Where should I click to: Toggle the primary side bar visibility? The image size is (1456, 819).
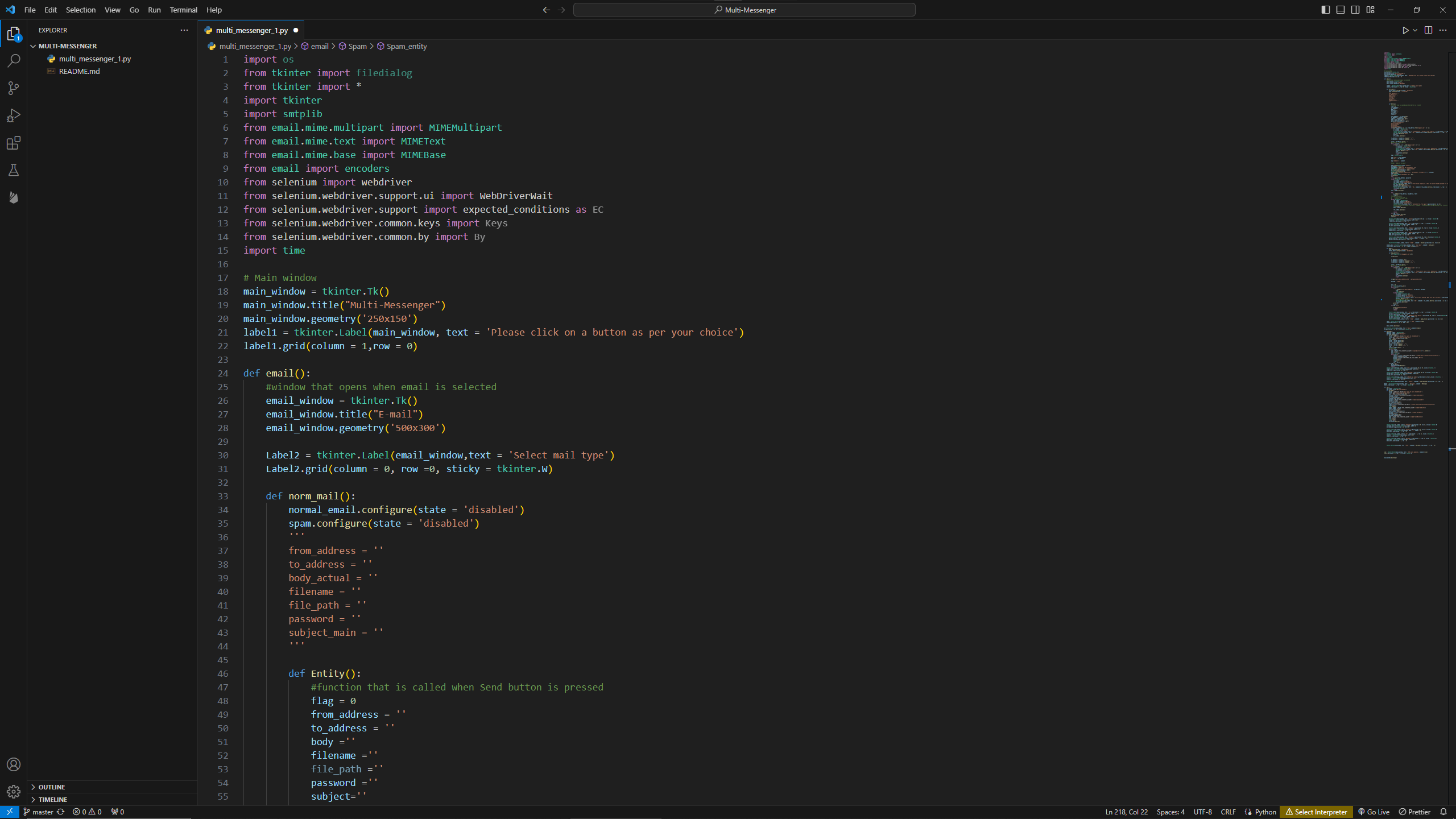[1326, 10]
